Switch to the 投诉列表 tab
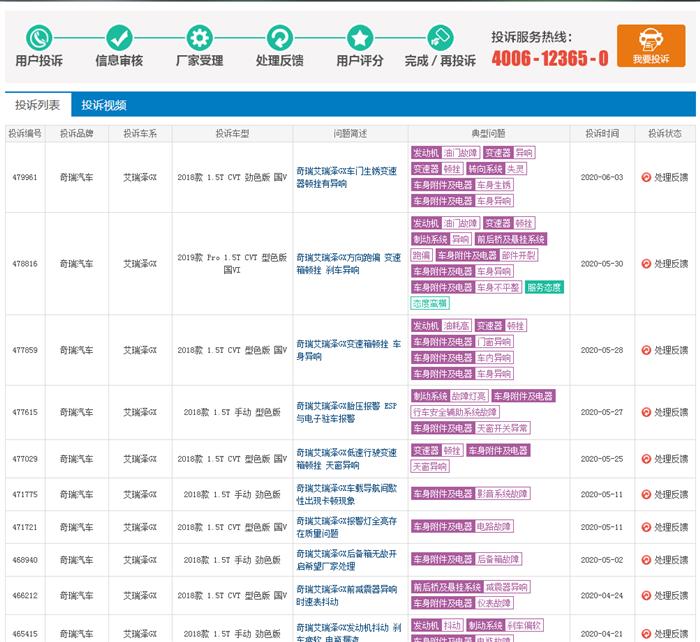The height and width of the screenshot is (642, 700). coord(38,105)
